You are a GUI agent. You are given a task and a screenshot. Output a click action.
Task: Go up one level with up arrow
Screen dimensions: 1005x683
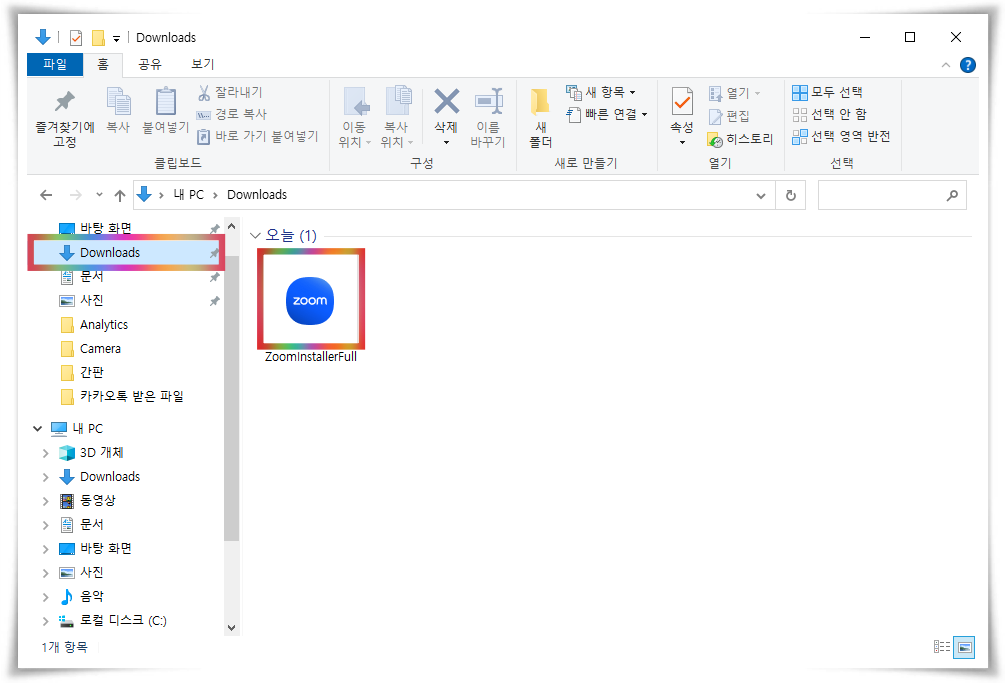120,195
